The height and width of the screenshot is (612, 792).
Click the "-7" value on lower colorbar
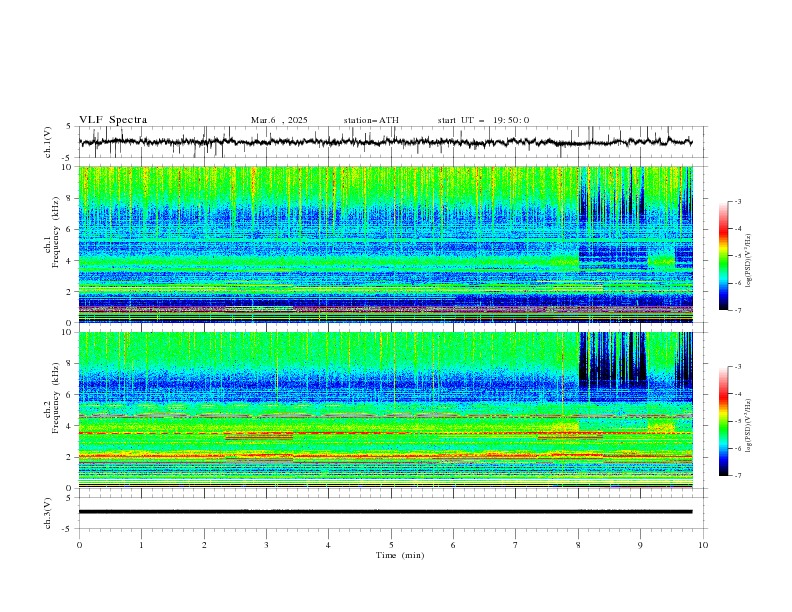pos(737,475)
